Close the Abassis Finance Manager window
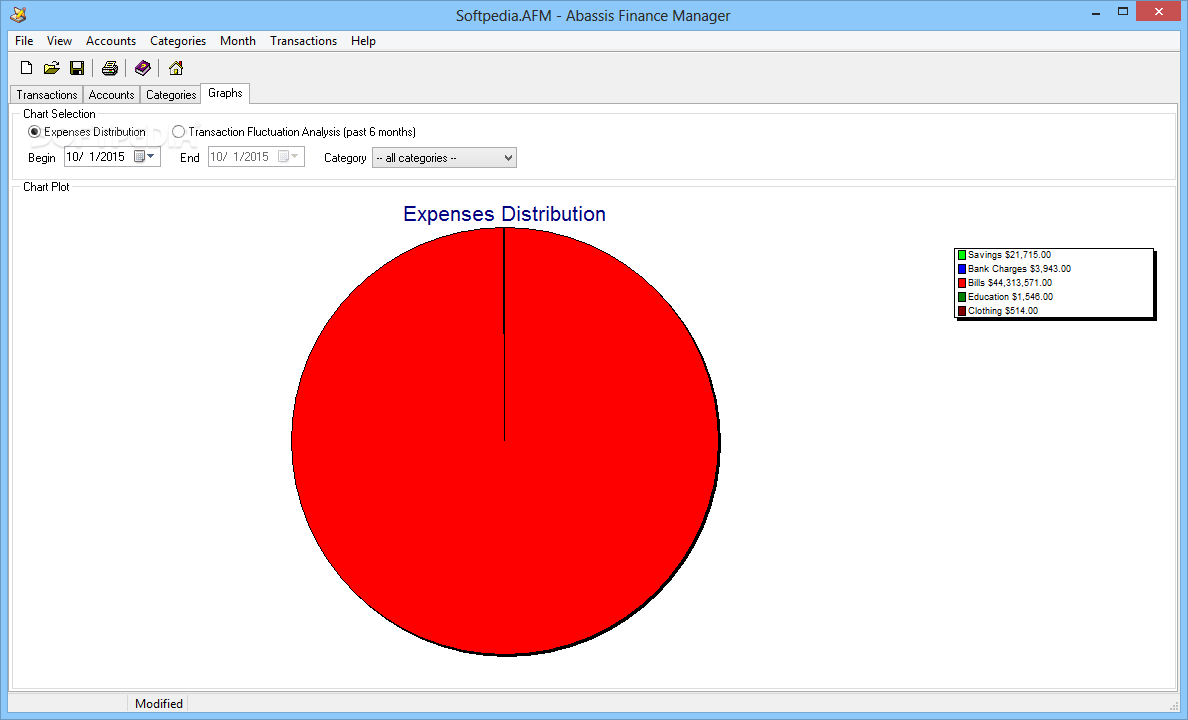 click(1158, 11)
